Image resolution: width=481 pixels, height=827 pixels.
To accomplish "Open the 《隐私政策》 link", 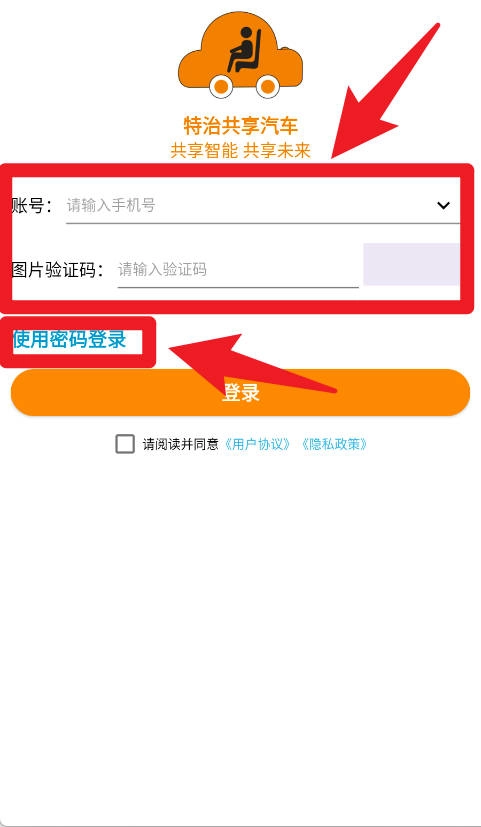I will tap(333, 444).
